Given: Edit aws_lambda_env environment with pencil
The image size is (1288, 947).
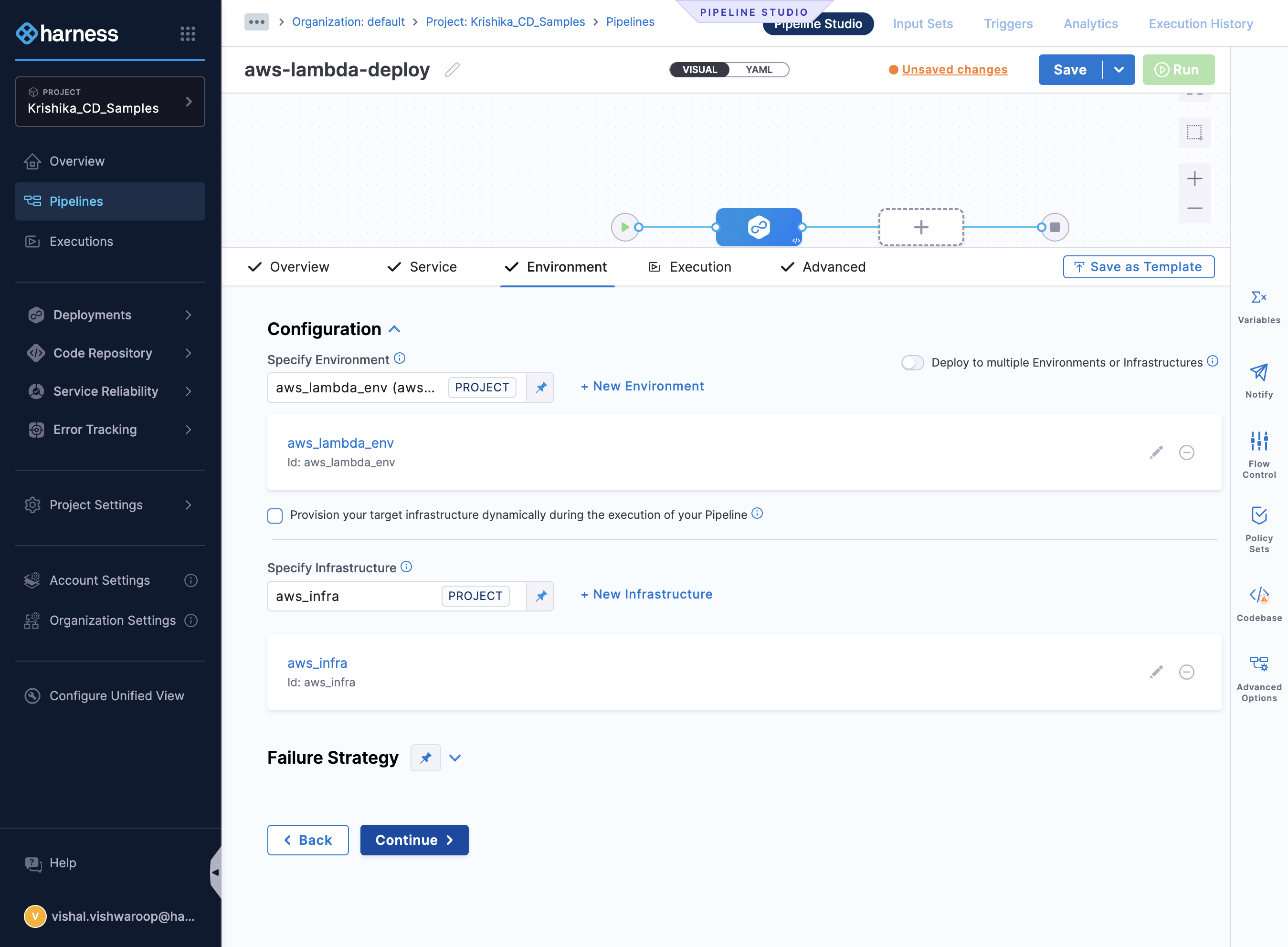Looking at the screenshot, I should 1156,452.
